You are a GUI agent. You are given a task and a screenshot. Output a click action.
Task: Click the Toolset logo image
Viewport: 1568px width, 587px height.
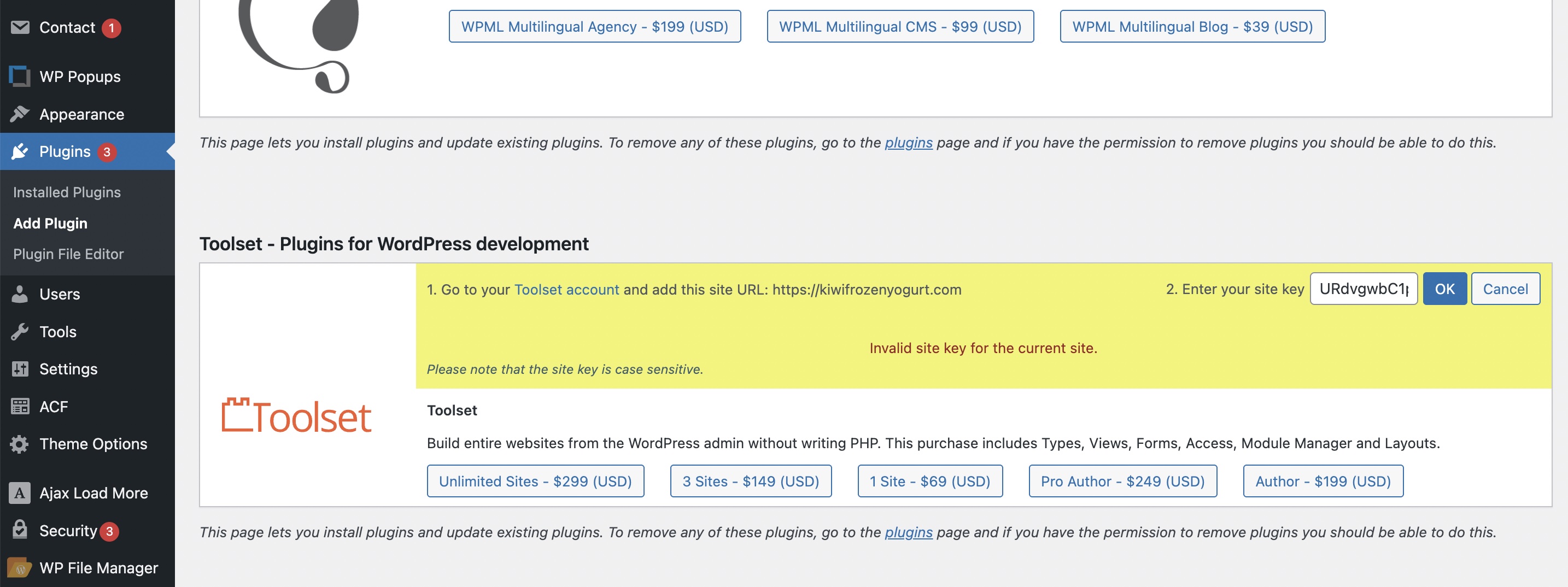[x=296, y=416]
